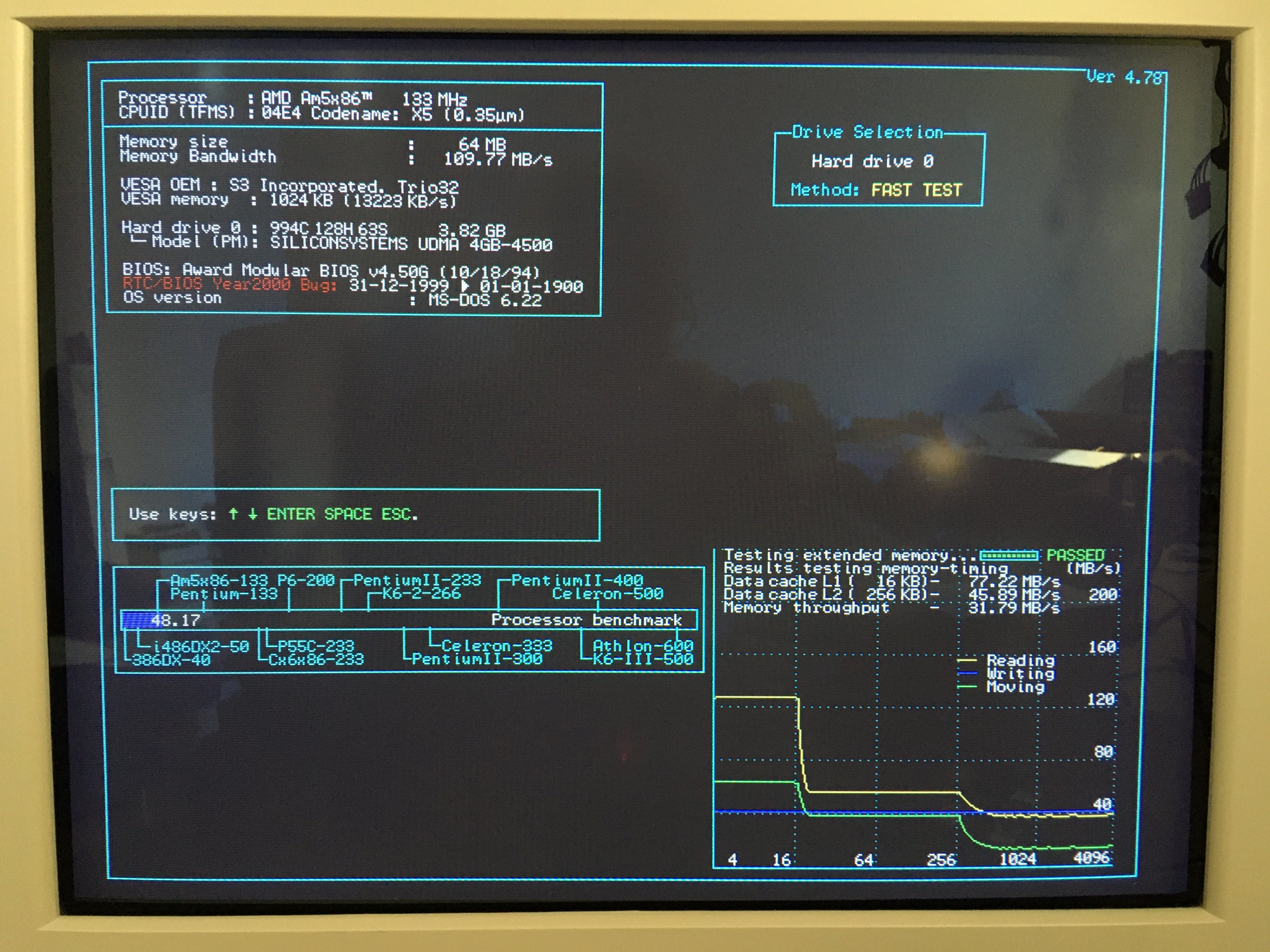This screenshot has height=952, width=1270.
Task: Click the extended memory test progress bar
Action: click(x=1009, y=555)
